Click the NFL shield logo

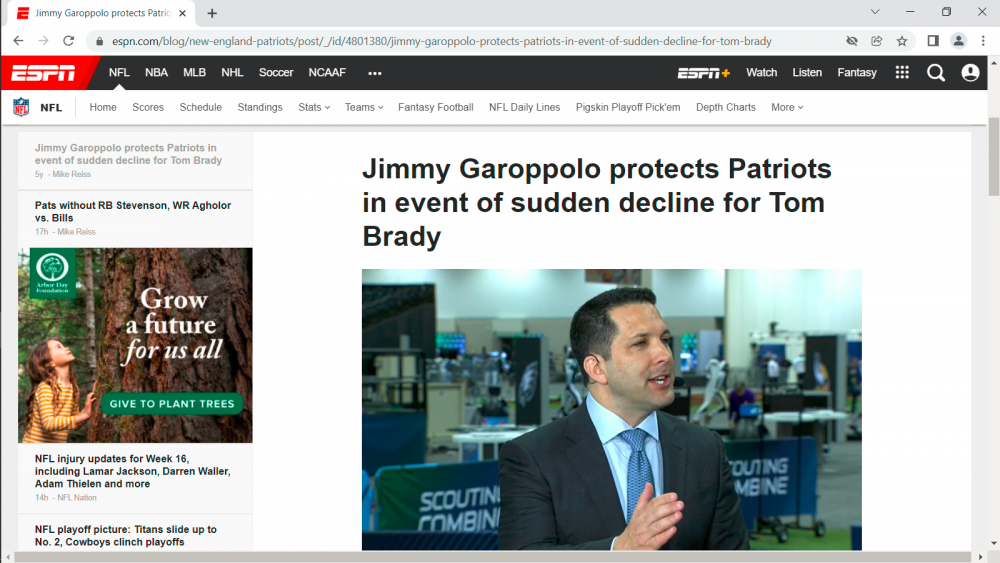coord(21,107)
